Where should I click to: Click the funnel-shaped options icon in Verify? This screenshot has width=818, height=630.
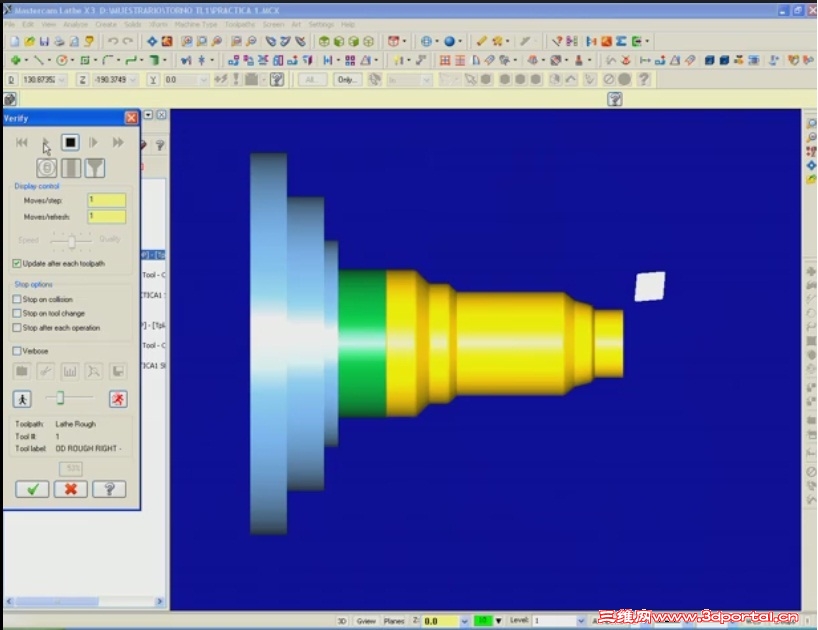(x=95, y=168)
